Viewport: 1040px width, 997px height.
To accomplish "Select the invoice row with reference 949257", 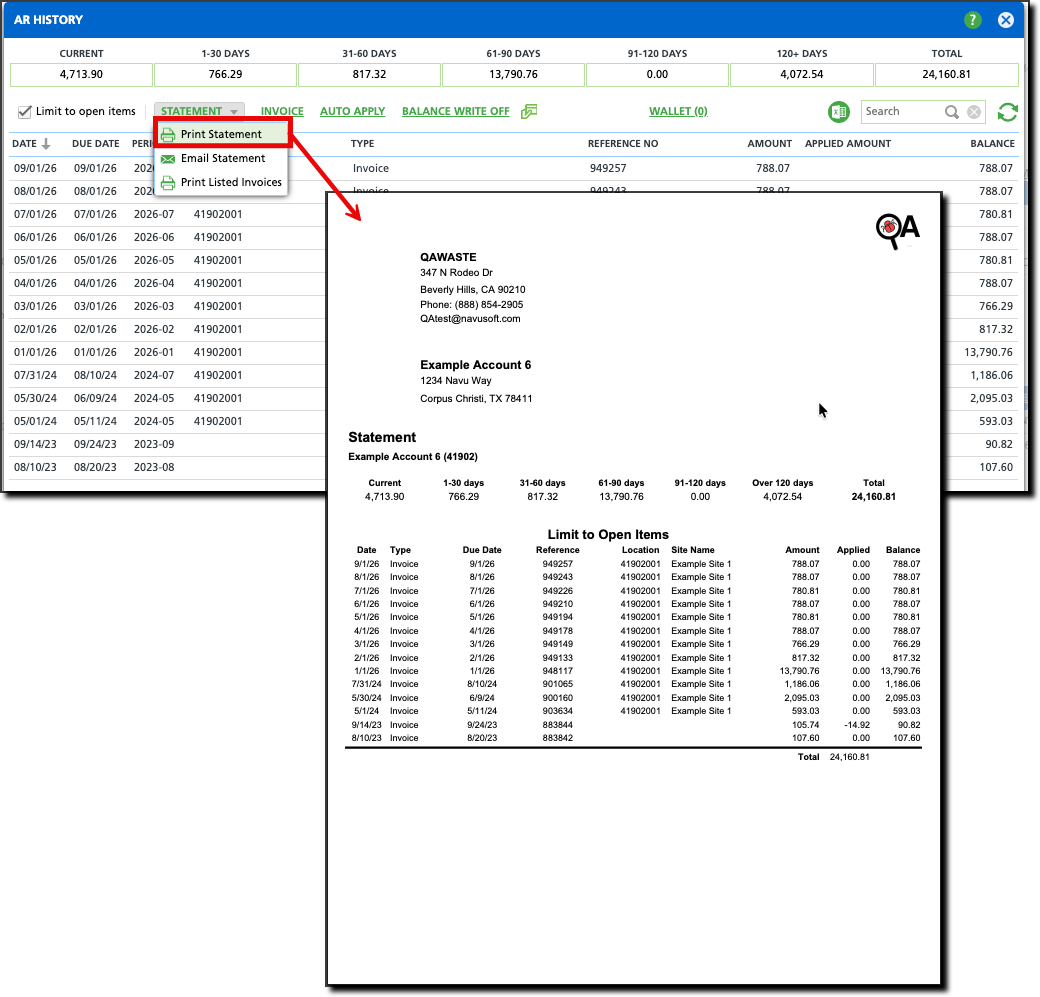I will (x=514, y=168).
